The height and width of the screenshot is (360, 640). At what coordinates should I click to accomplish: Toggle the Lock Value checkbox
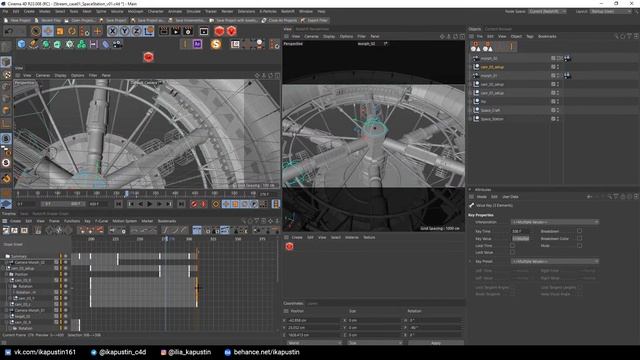click(512, 253)
